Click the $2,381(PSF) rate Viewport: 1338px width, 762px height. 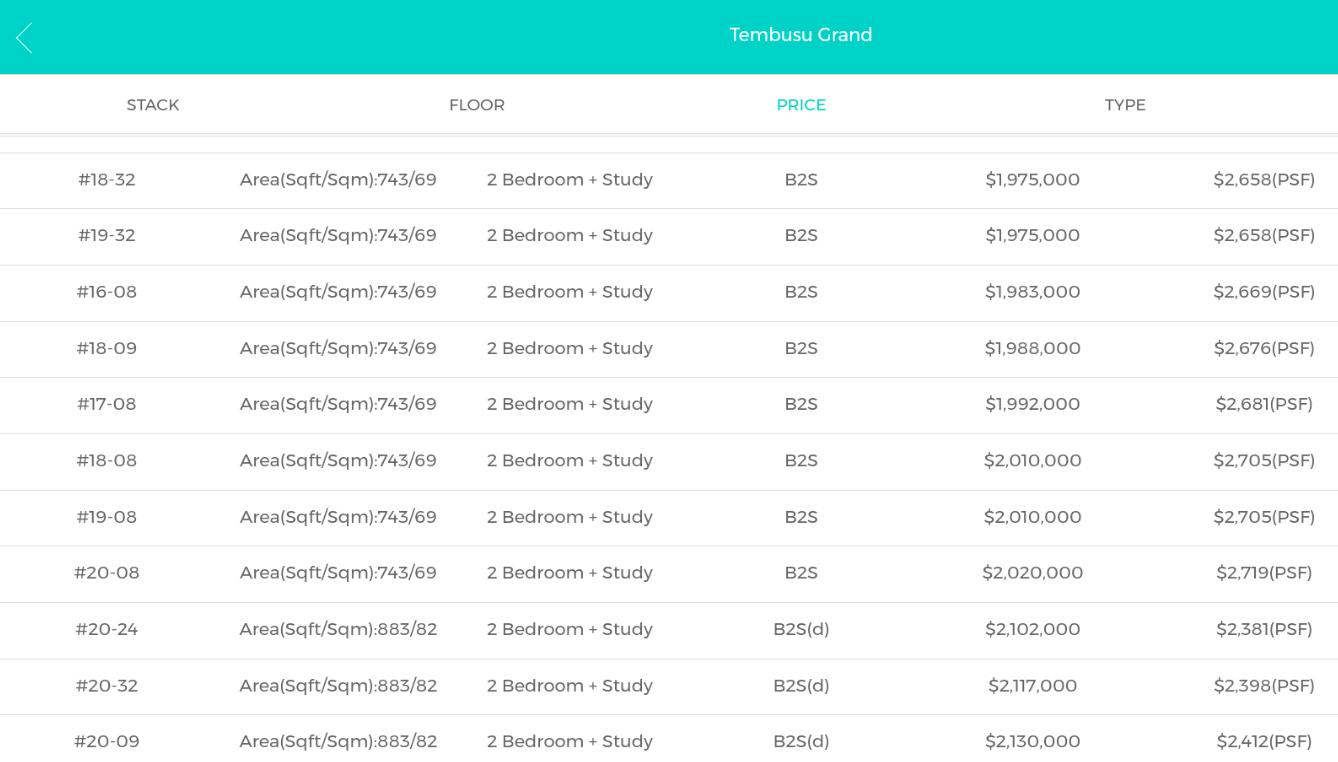(x=1264, y=629)
